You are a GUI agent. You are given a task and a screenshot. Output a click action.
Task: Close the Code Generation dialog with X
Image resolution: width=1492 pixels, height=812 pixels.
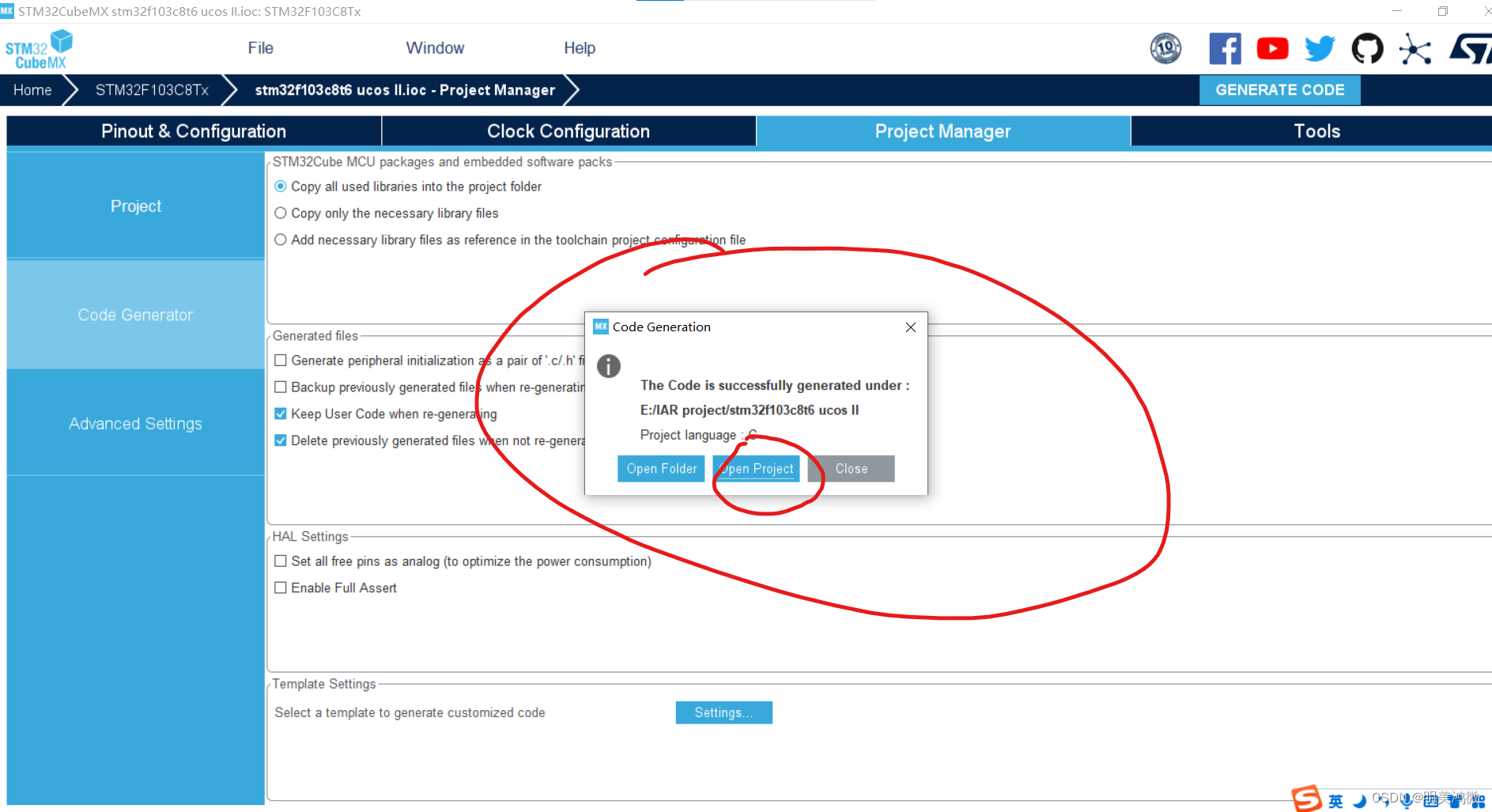click(911, 327)
